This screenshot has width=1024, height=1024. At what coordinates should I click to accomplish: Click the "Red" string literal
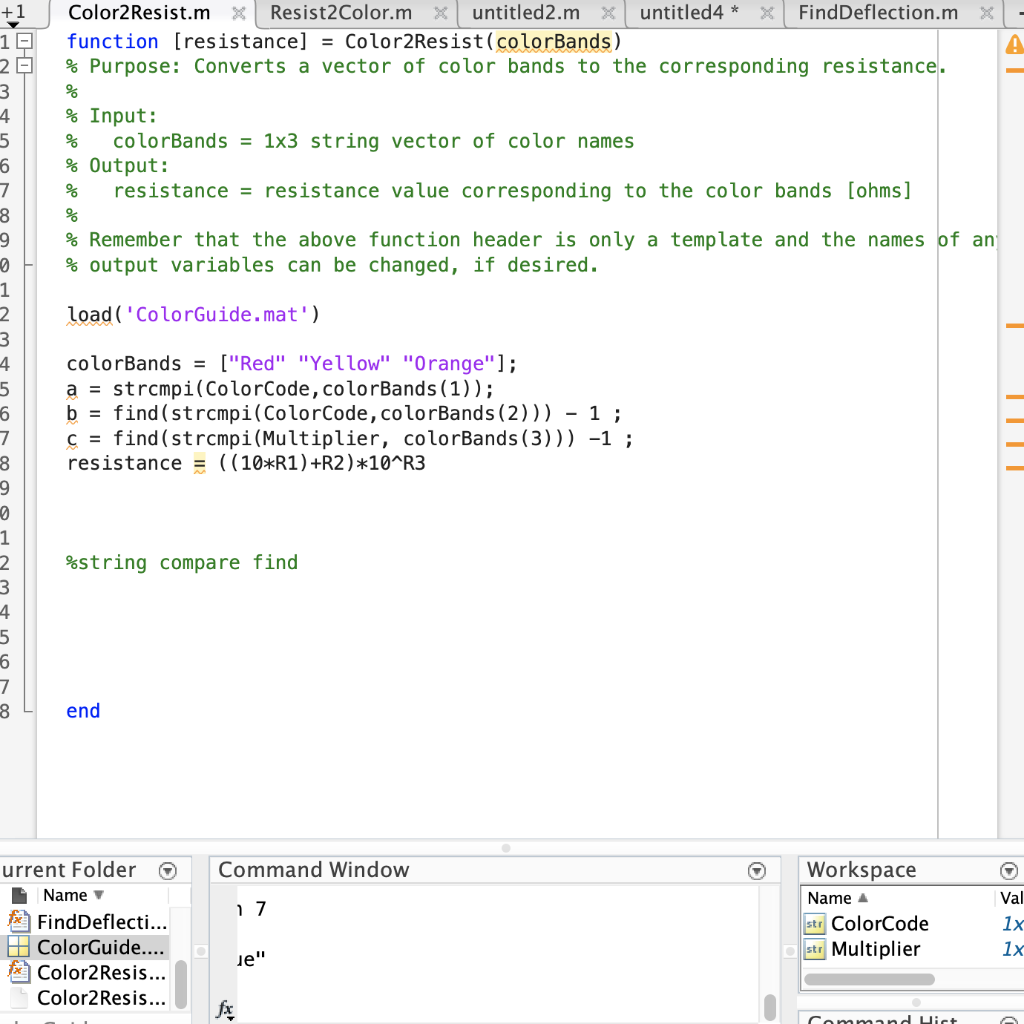pyautogui.click(x=257, y=363)
